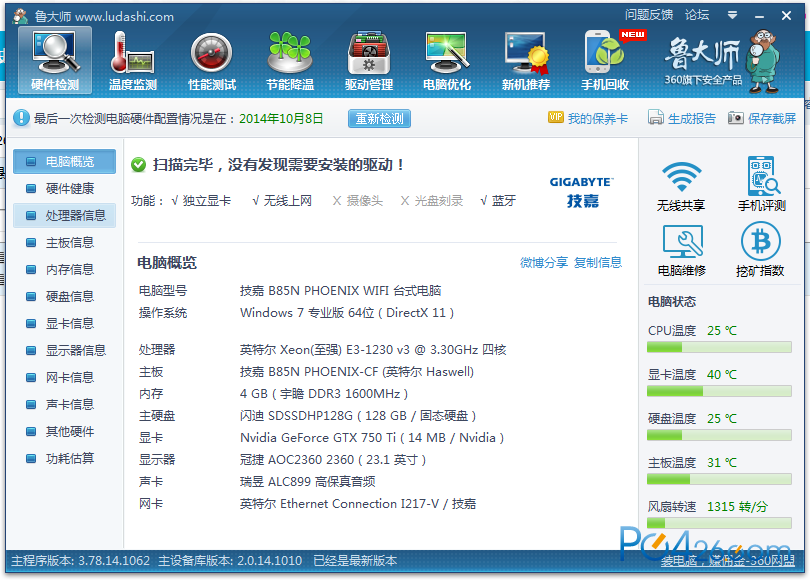
Task: Click the 摄像头 feature indicator
Action: coord(357,200)
